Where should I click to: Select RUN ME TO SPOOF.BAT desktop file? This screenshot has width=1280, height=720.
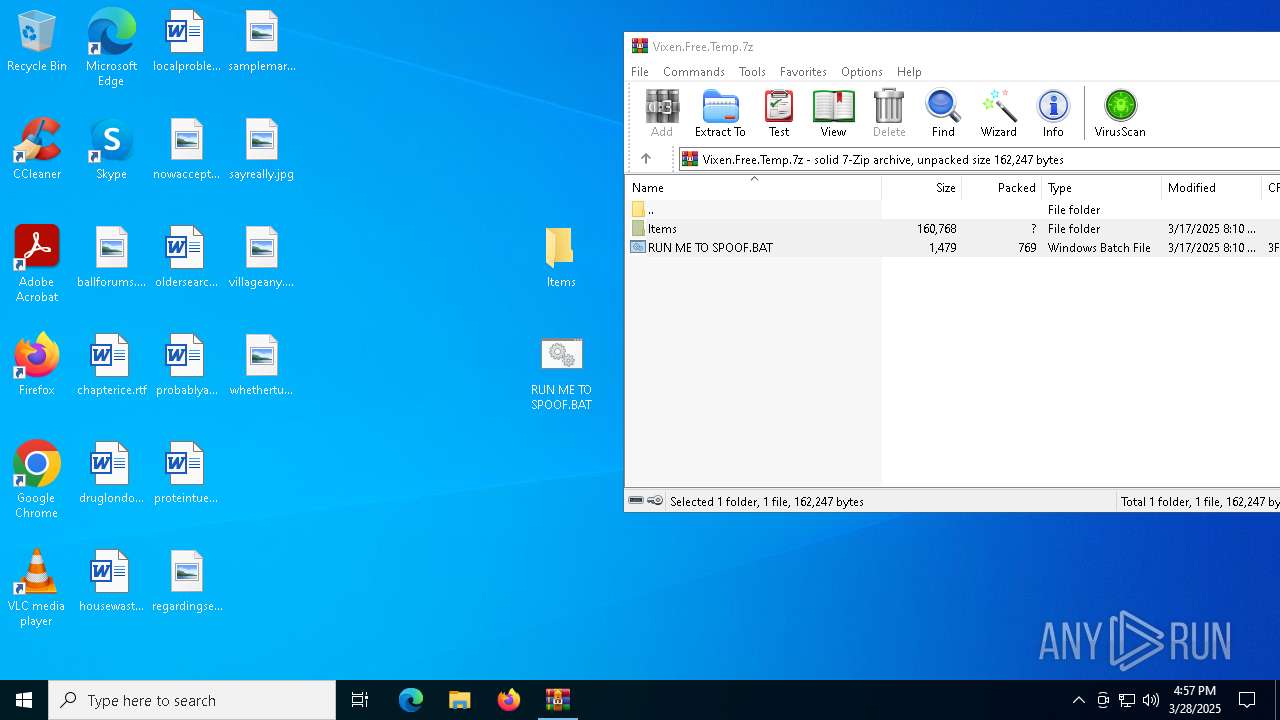point(561,374)
